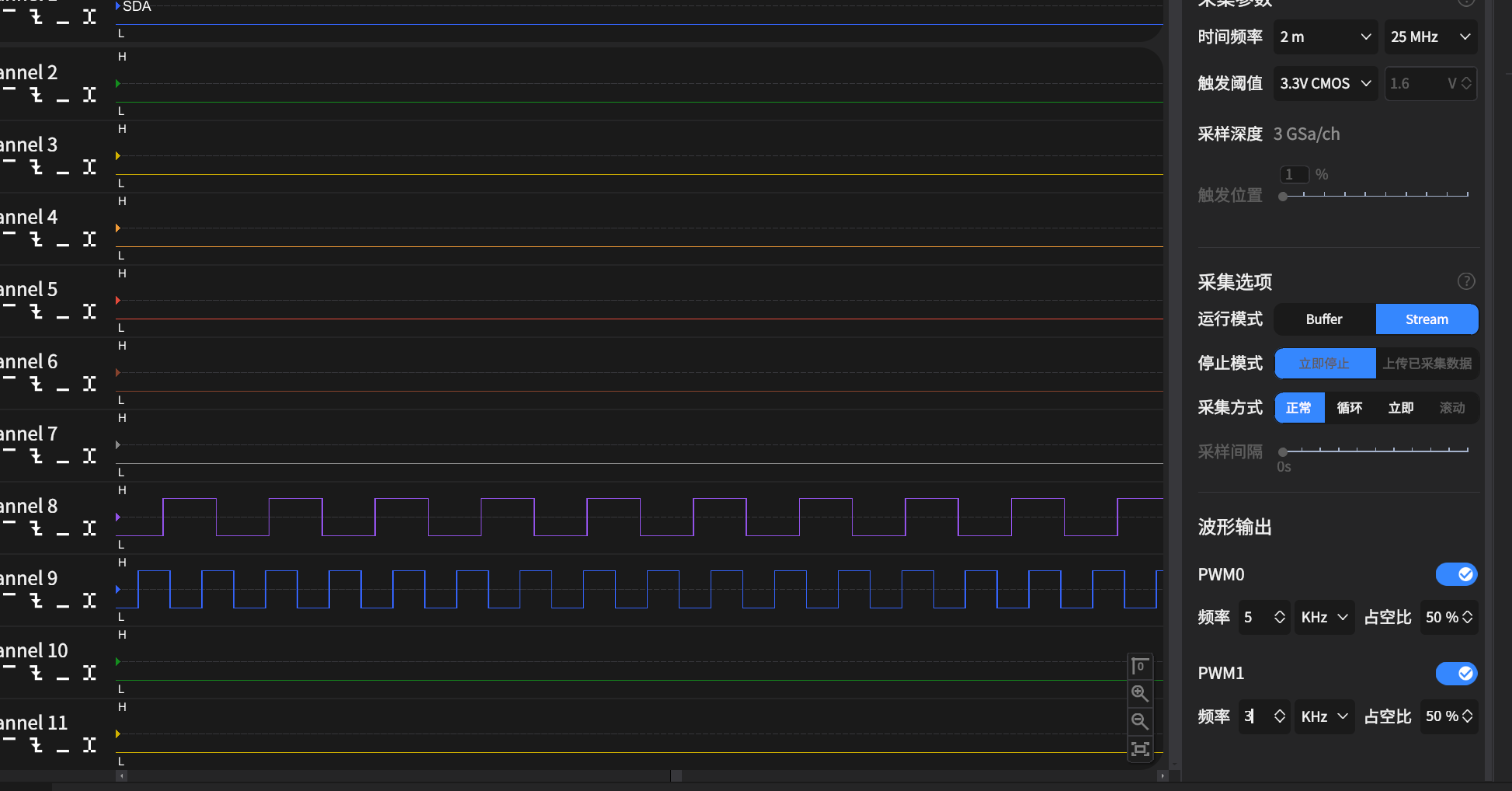Click the 上传已采集数据 stop mode option
This screenshot has height=791, width=1512.
[1427, 363]
